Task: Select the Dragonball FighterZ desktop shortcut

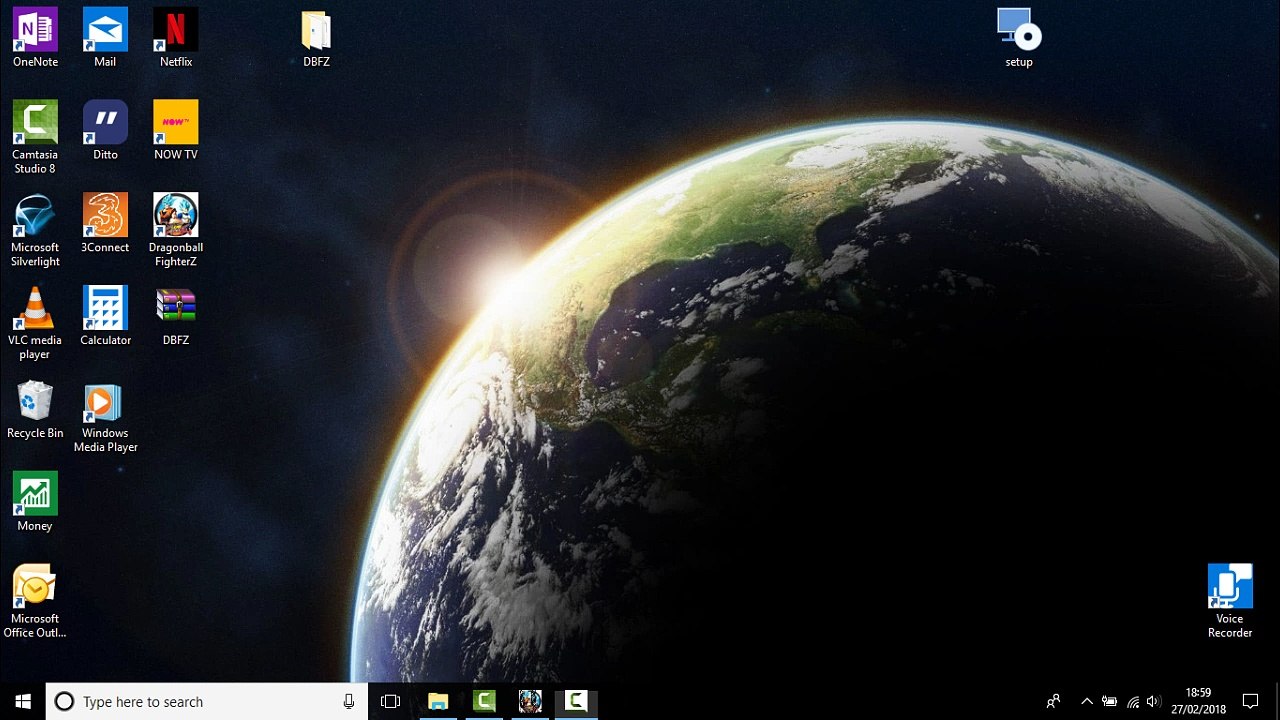Action: pos(176,231)
